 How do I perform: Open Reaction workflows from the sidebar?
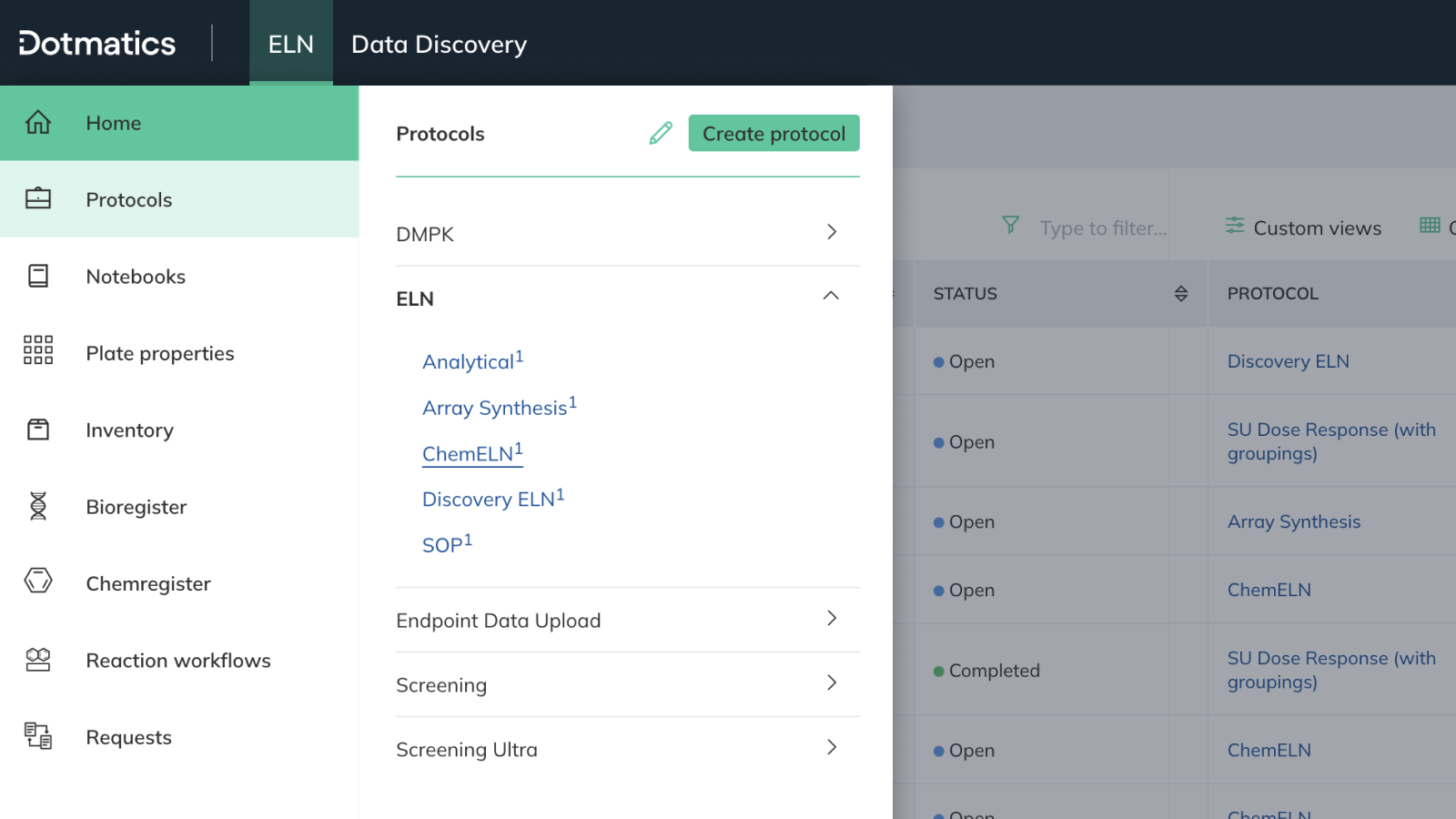179,660
